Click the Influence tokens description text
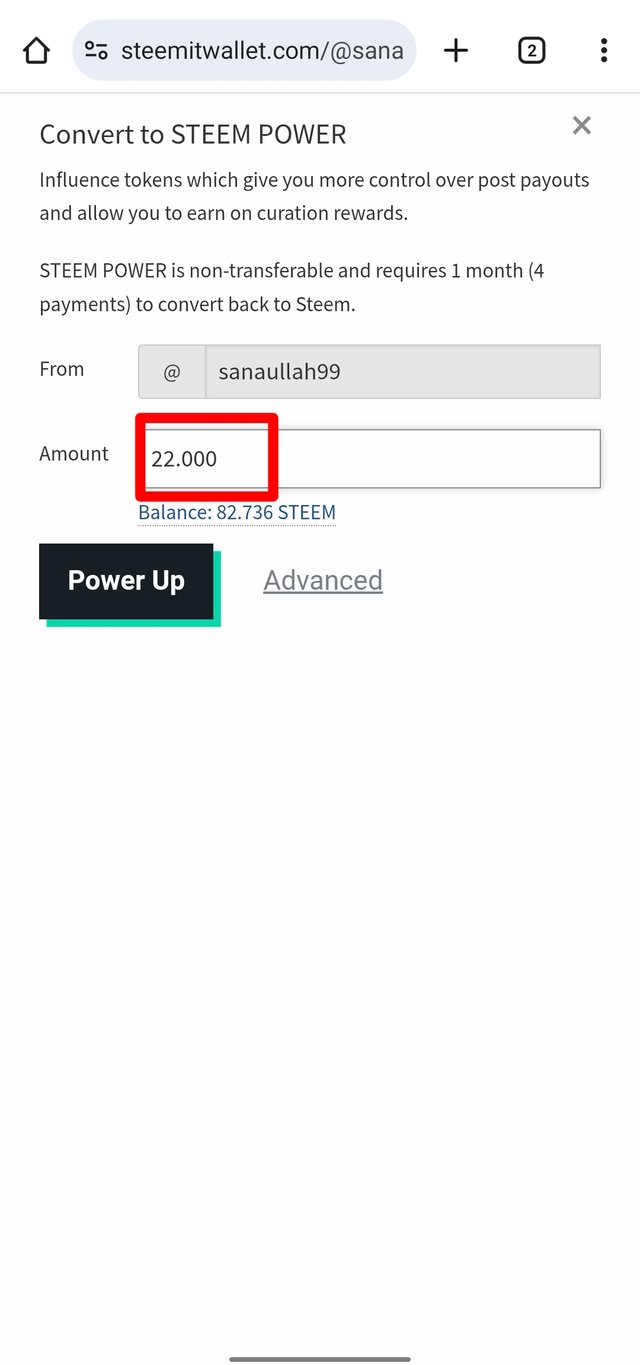 click(314, 197)
